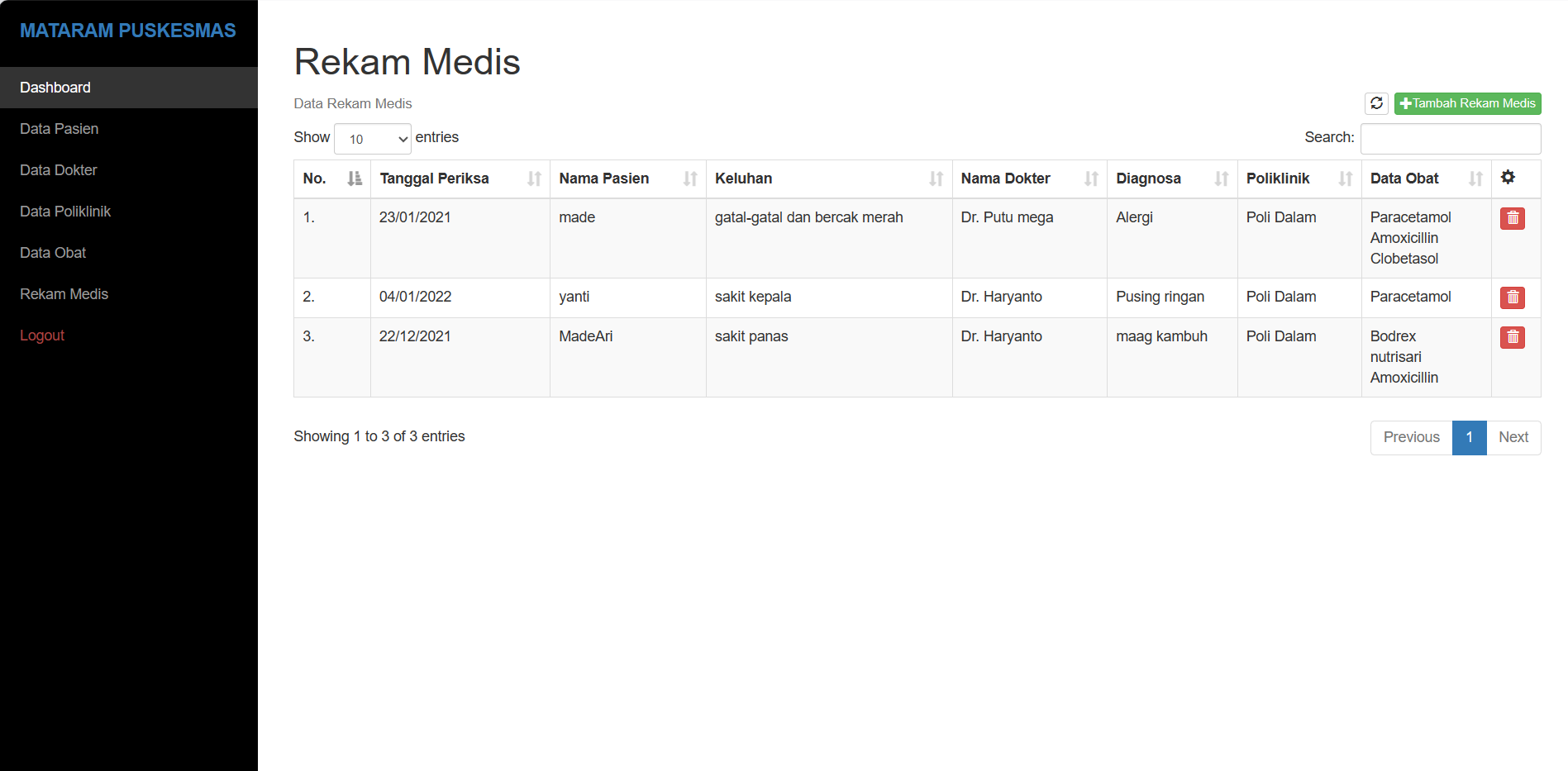
Task: Click the Search input field
Action: coord(1450,139)
